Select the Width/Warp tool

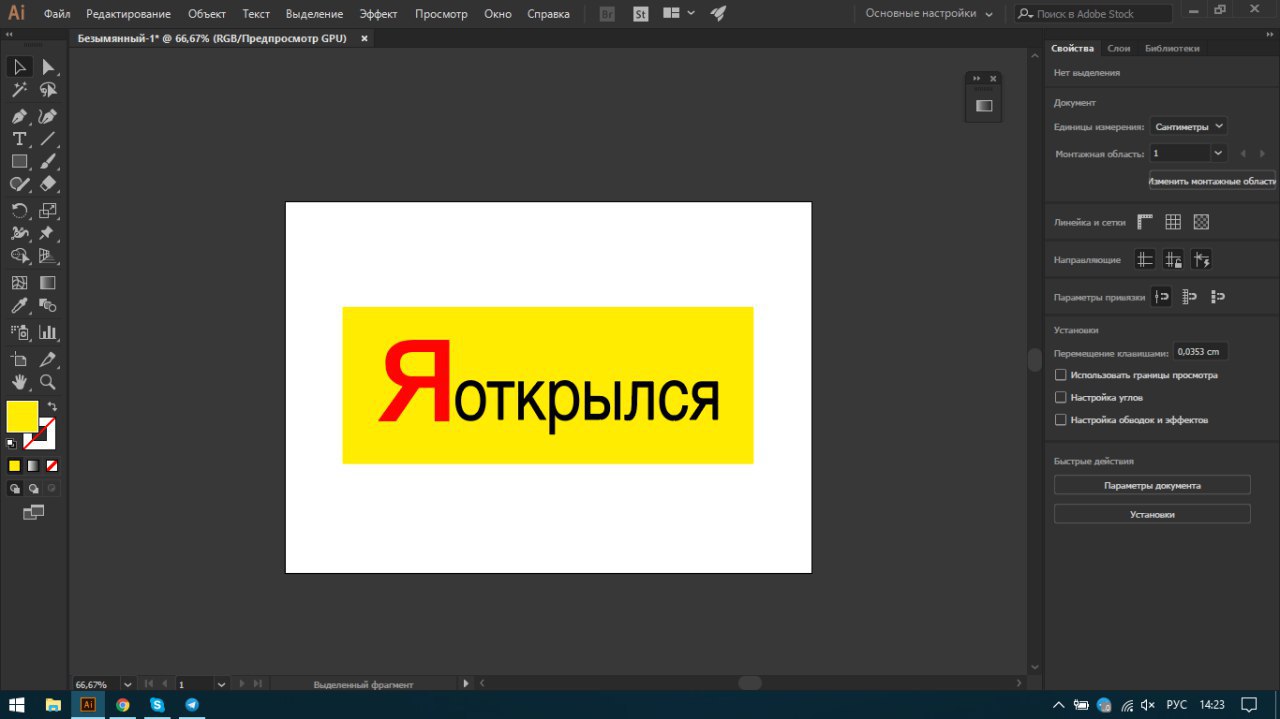(19, 233)
